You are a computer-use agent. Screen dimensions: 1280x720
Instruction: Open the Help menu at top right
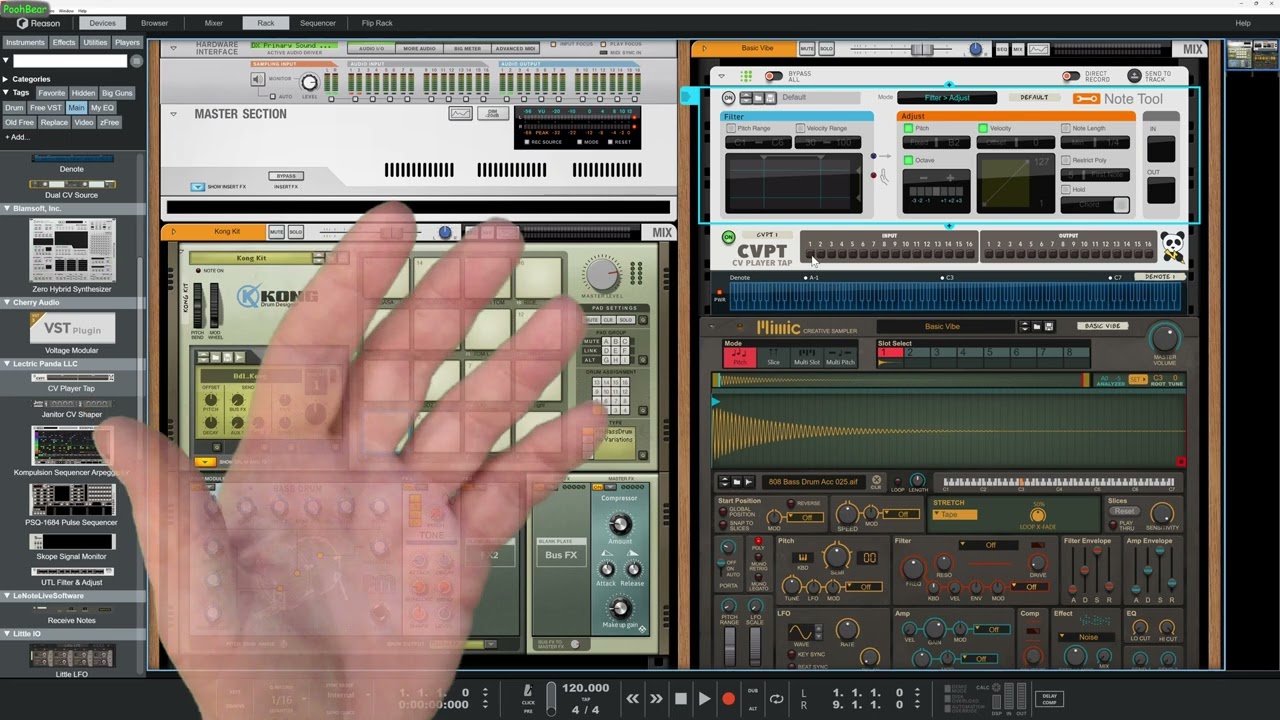1243,23
